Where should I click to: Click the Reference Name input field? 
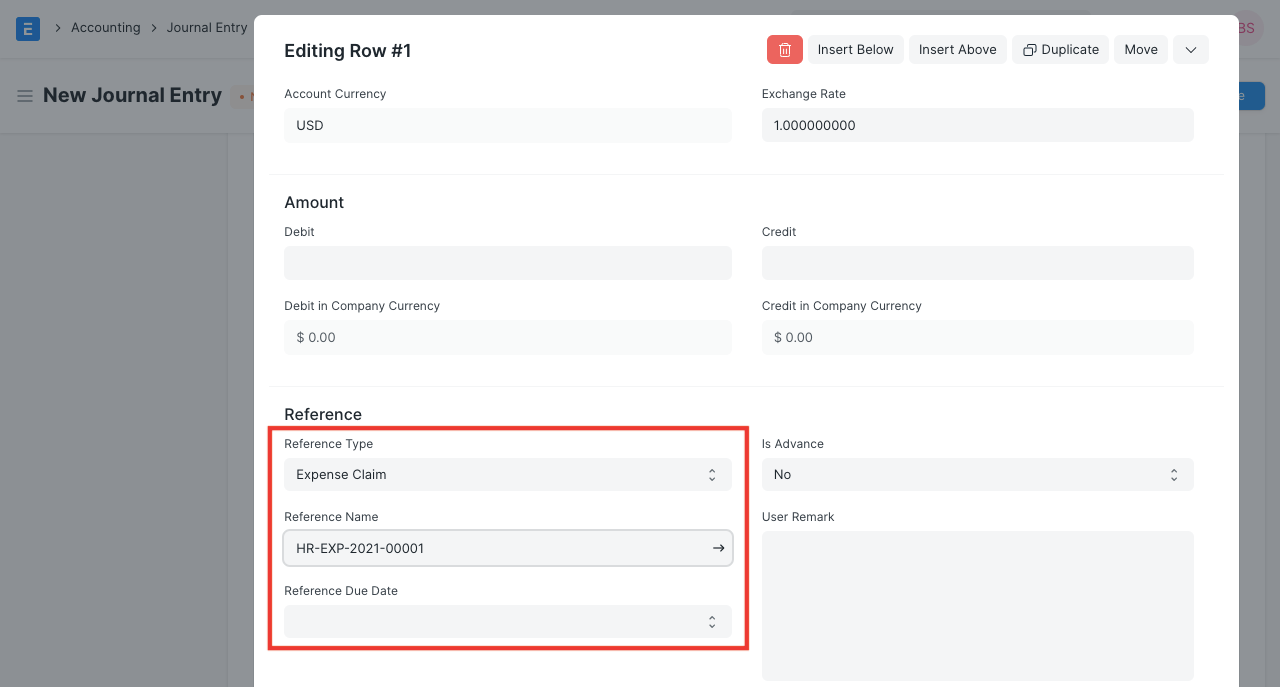click(495, 548)
